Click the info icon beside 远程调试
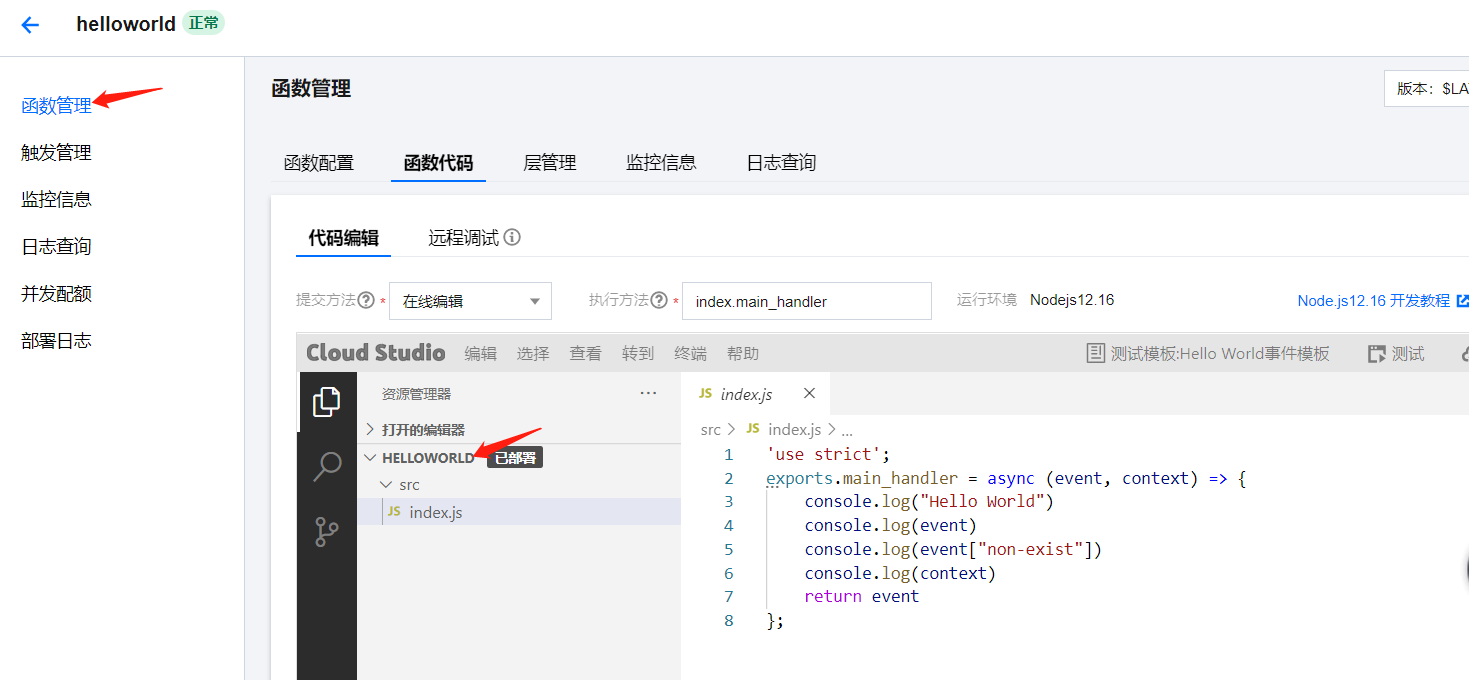Image resolution: width=1469 pixels, height=680 pixels. 512,238
